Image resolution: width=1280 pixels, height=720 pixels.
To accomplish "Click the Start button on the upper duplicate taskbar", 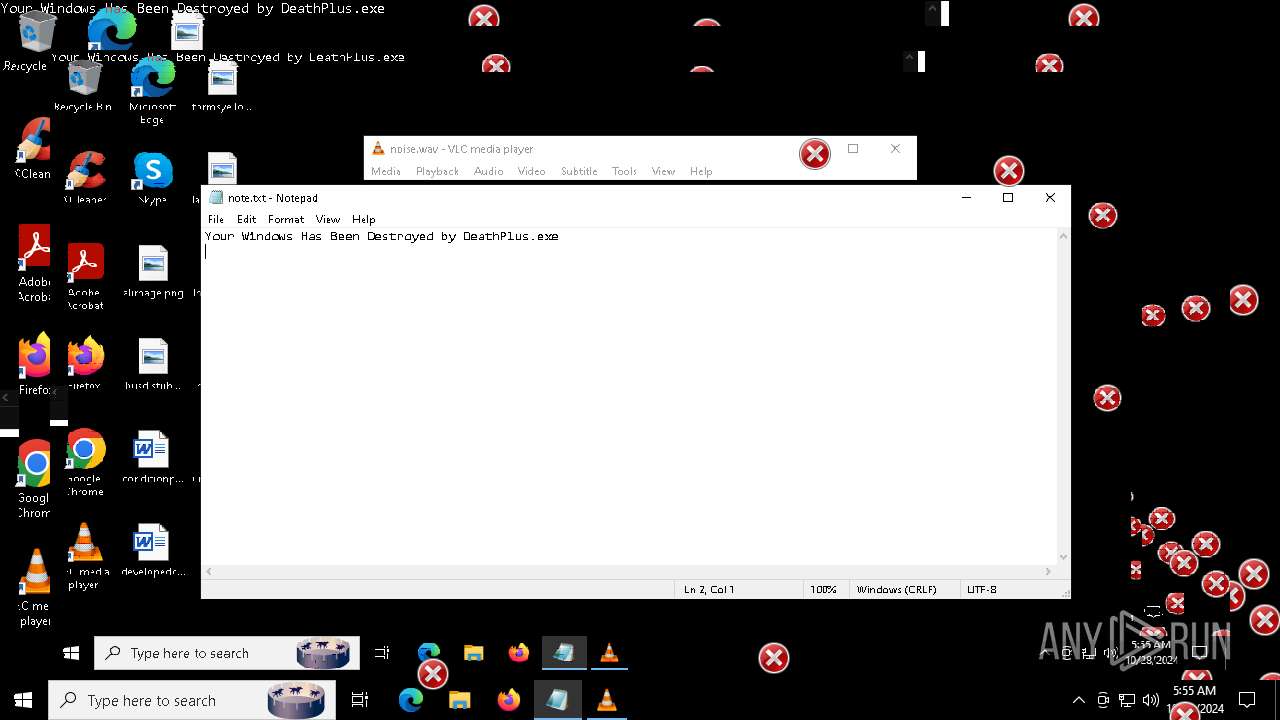I will (71, 653).
